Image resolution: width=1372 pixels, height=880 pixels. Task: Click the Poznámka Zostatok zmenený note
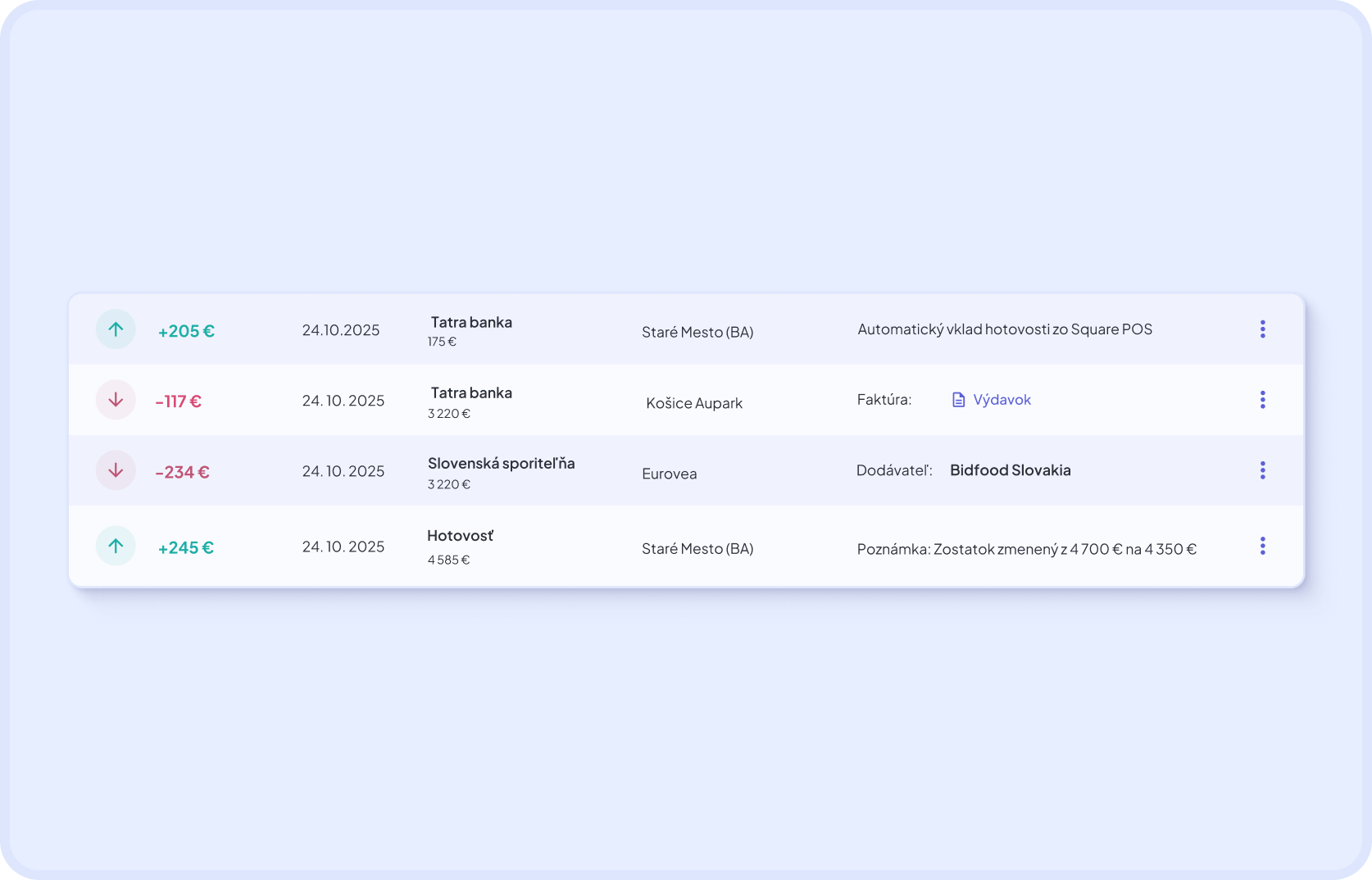[1027, 549]
